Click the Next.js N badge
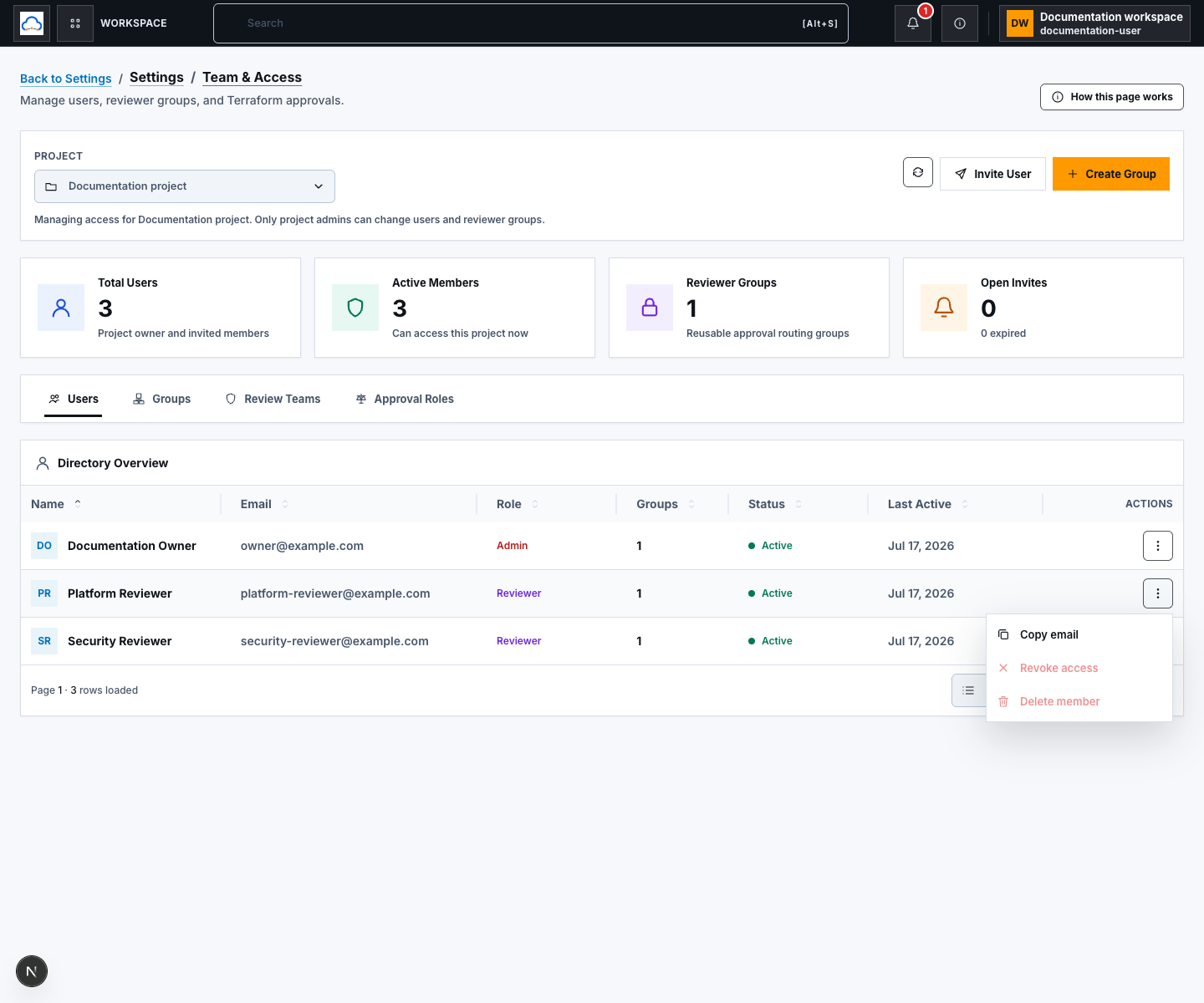This screenshot has height=1003, width=1204. pos(32,971)
